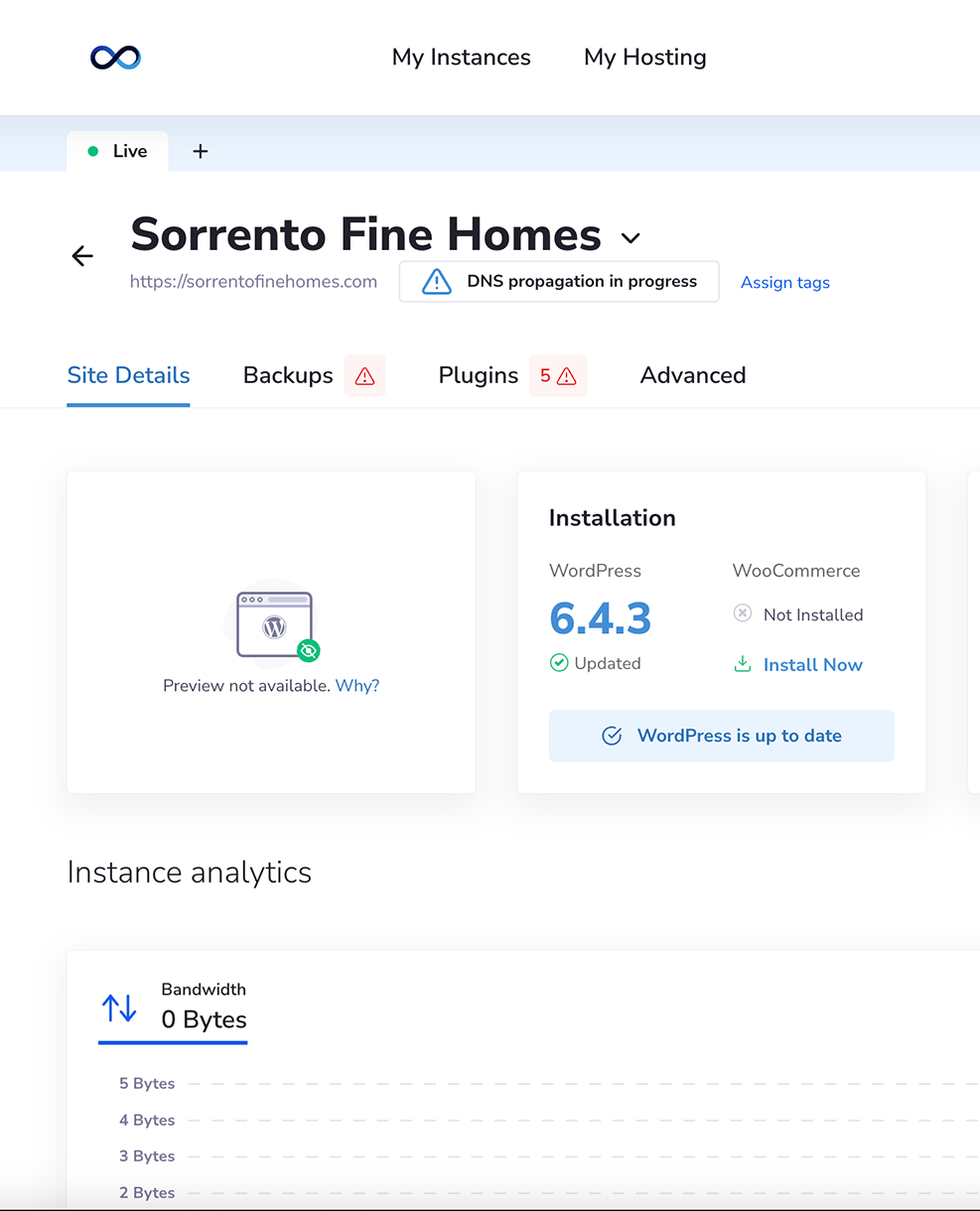Click the plus icon to add instance tab
This screenshot has height=1211, width=980.
(x=201, y=151)
